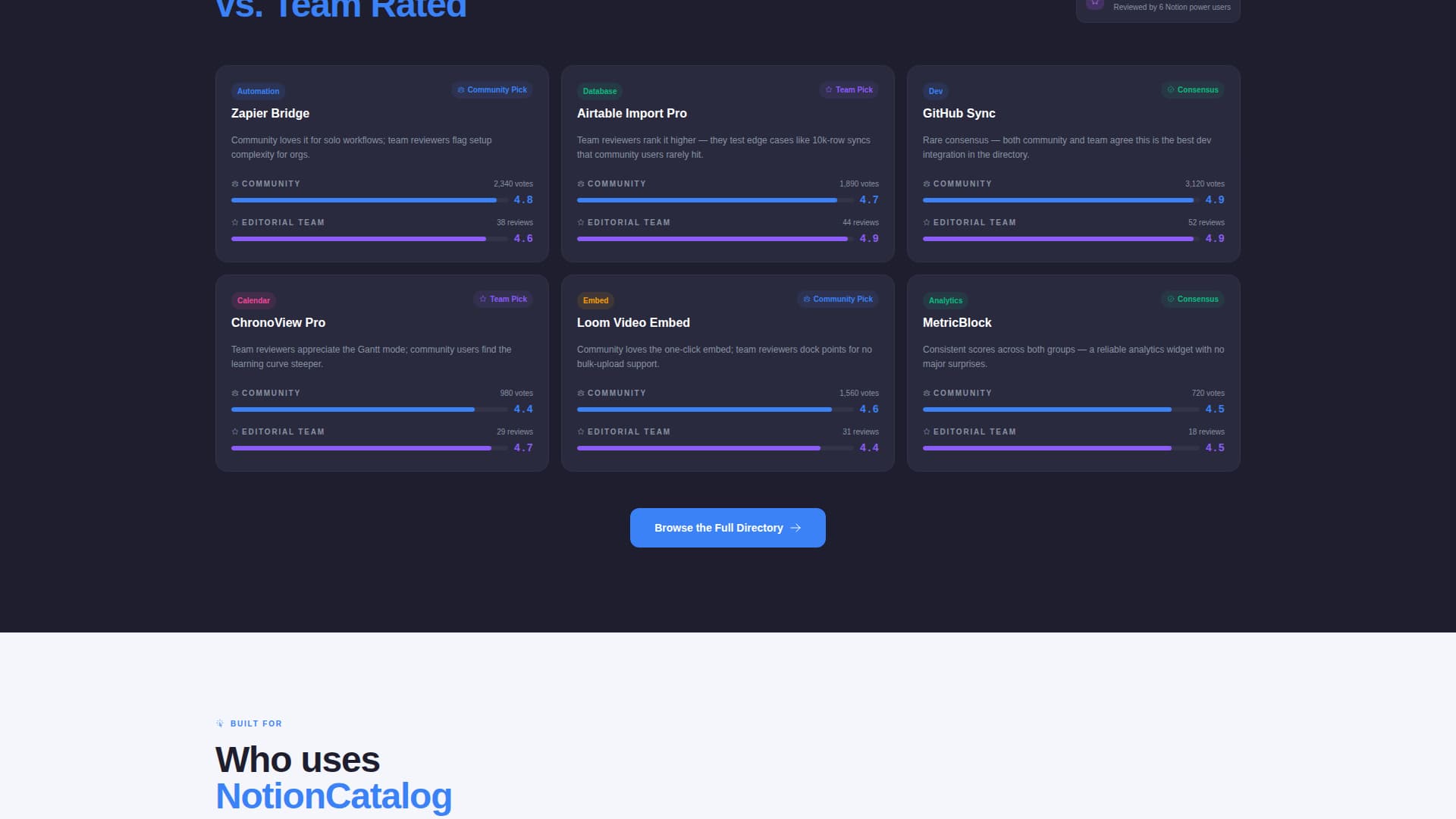Click the 38 reviews count
The height and width of the screenshot is (819, 1456).
pos(515,222)
